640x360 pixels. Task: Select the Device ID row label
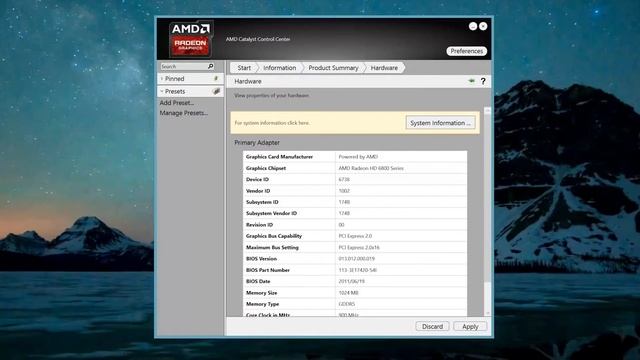(x=257, y=180)
